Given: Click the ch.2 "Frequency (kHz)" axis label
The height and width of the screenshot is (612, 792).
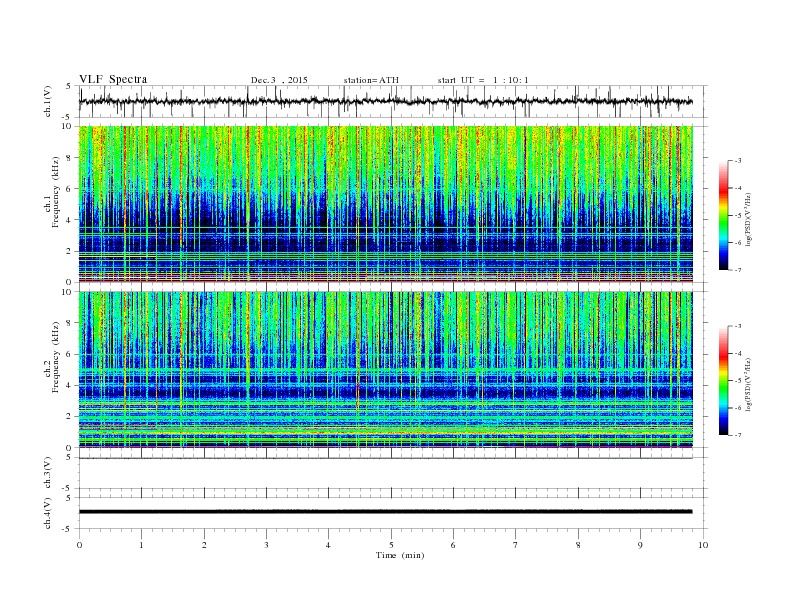Looking at the screenshot, I should click(56, 357).
